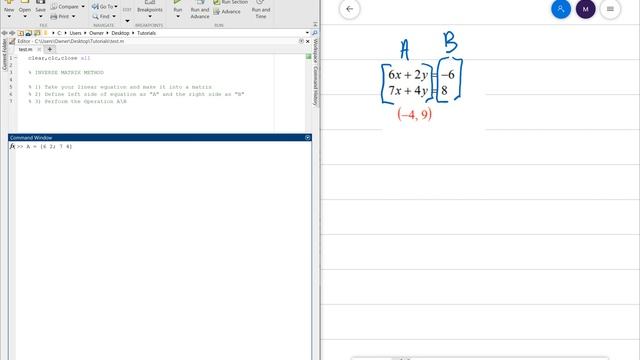This screenshot has width=640, height=360.
Task: Open the Breakpoints dropdown arrow
Action: (149, 16)
